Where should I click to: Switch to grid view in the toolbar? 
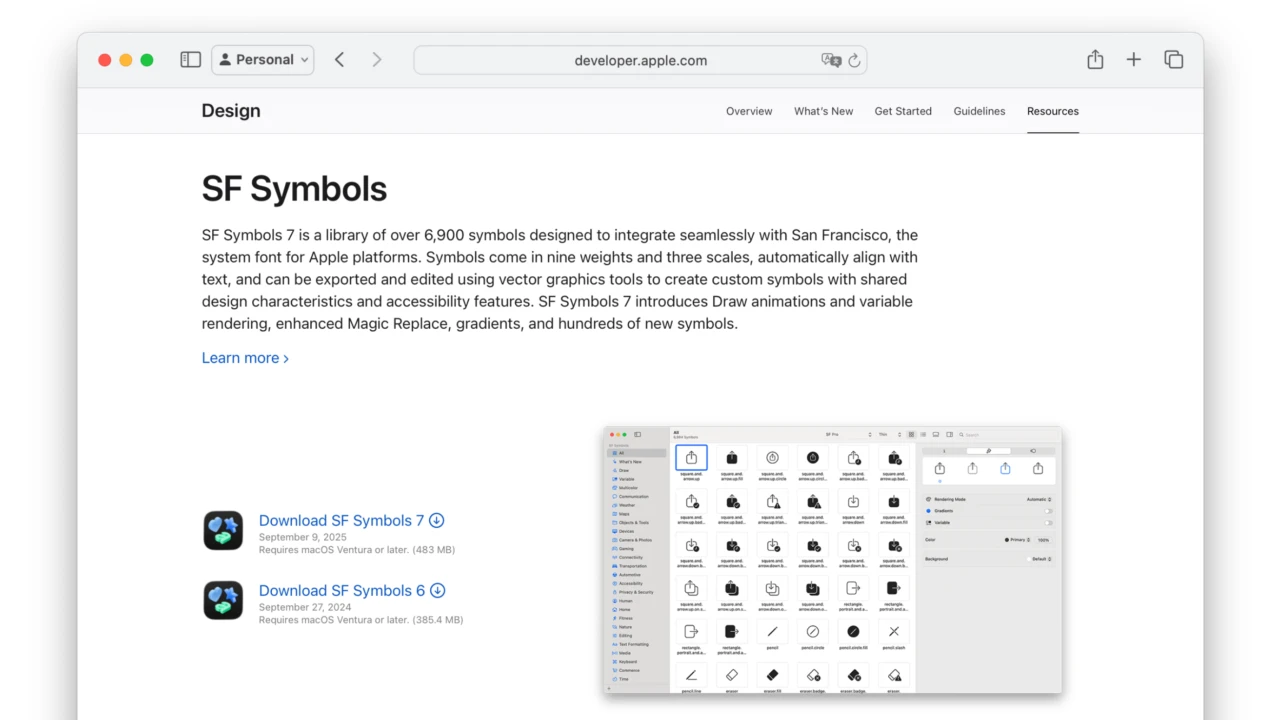(913, 433)
